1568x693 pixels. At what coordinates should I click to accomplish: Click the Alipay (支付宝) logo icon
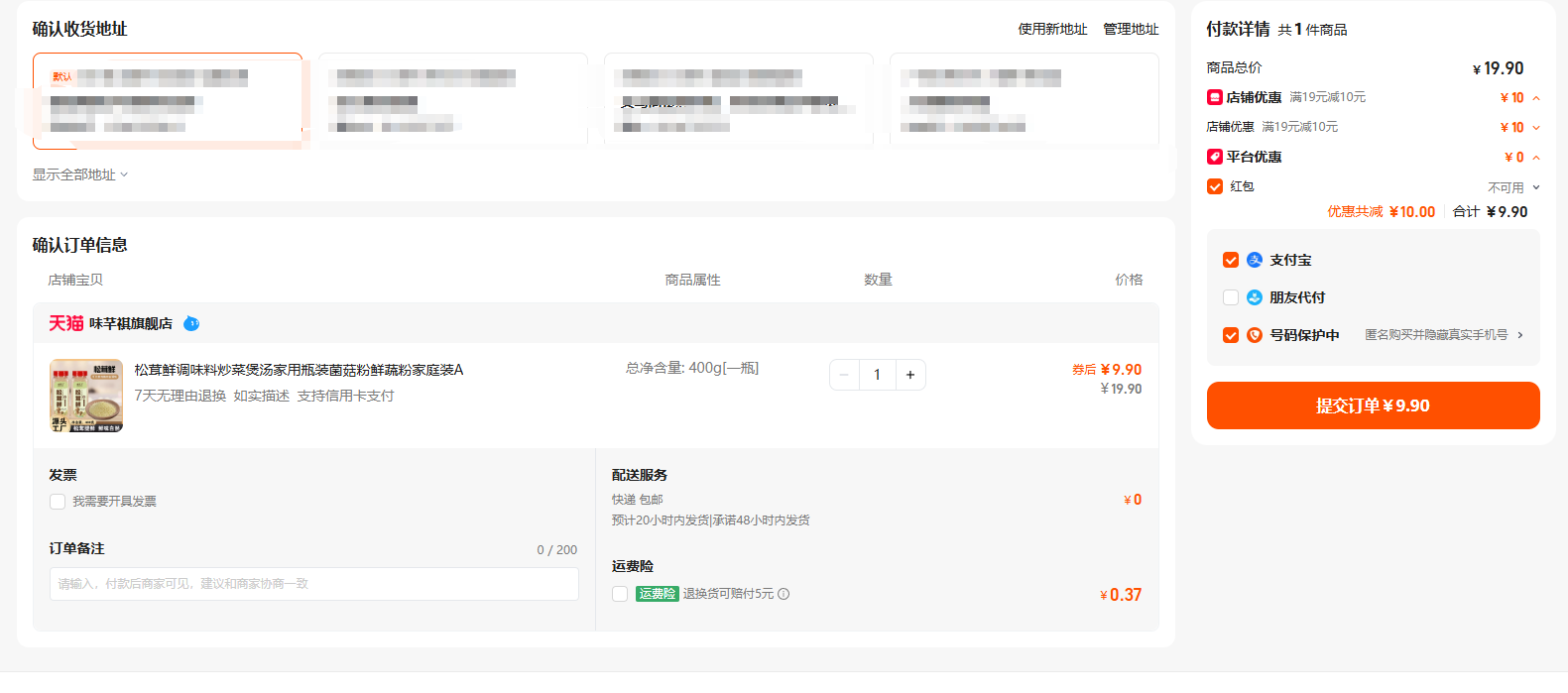click(1255, 260)
